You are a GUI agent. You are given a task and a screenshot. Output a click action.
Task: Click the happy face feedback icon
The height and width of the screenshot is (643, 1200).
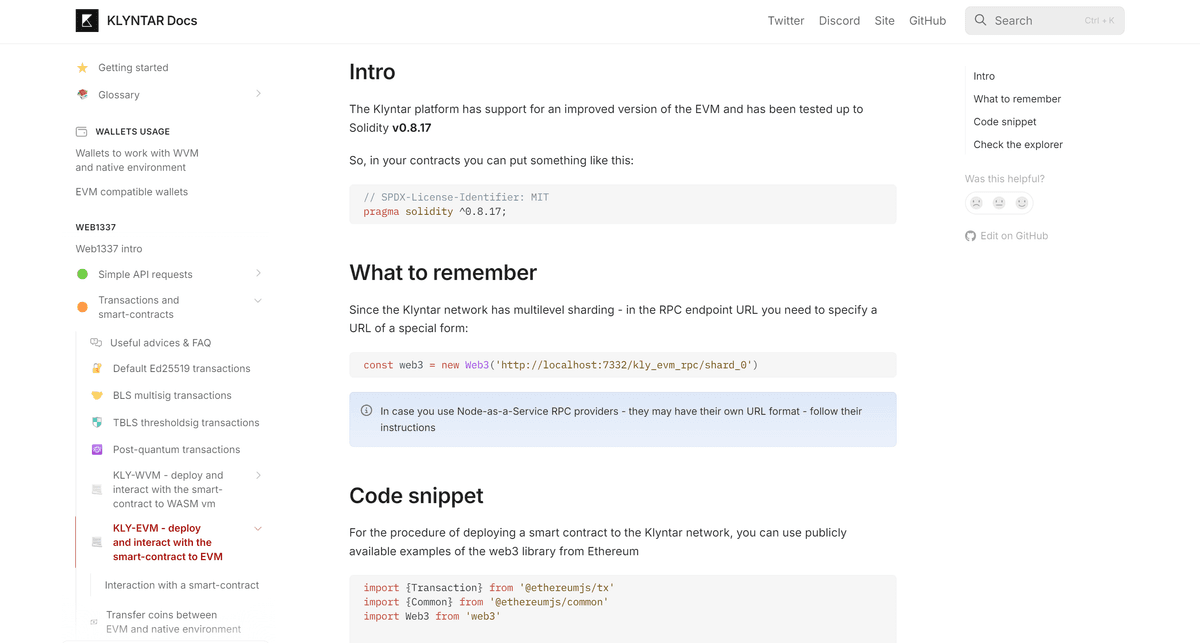1022,203
